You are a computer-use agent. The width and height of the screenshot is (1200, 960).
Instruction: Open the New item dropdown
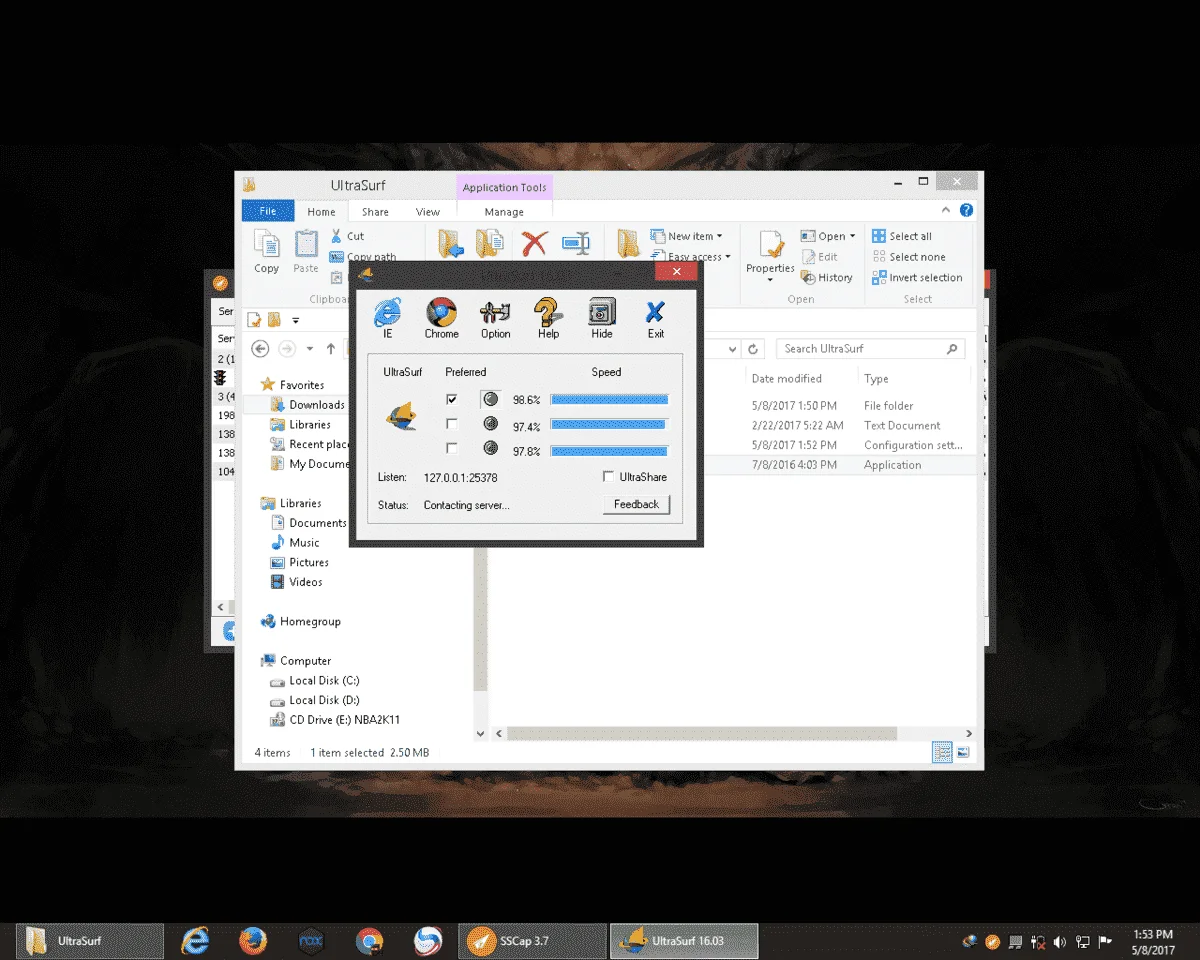[x=687, y=236]
